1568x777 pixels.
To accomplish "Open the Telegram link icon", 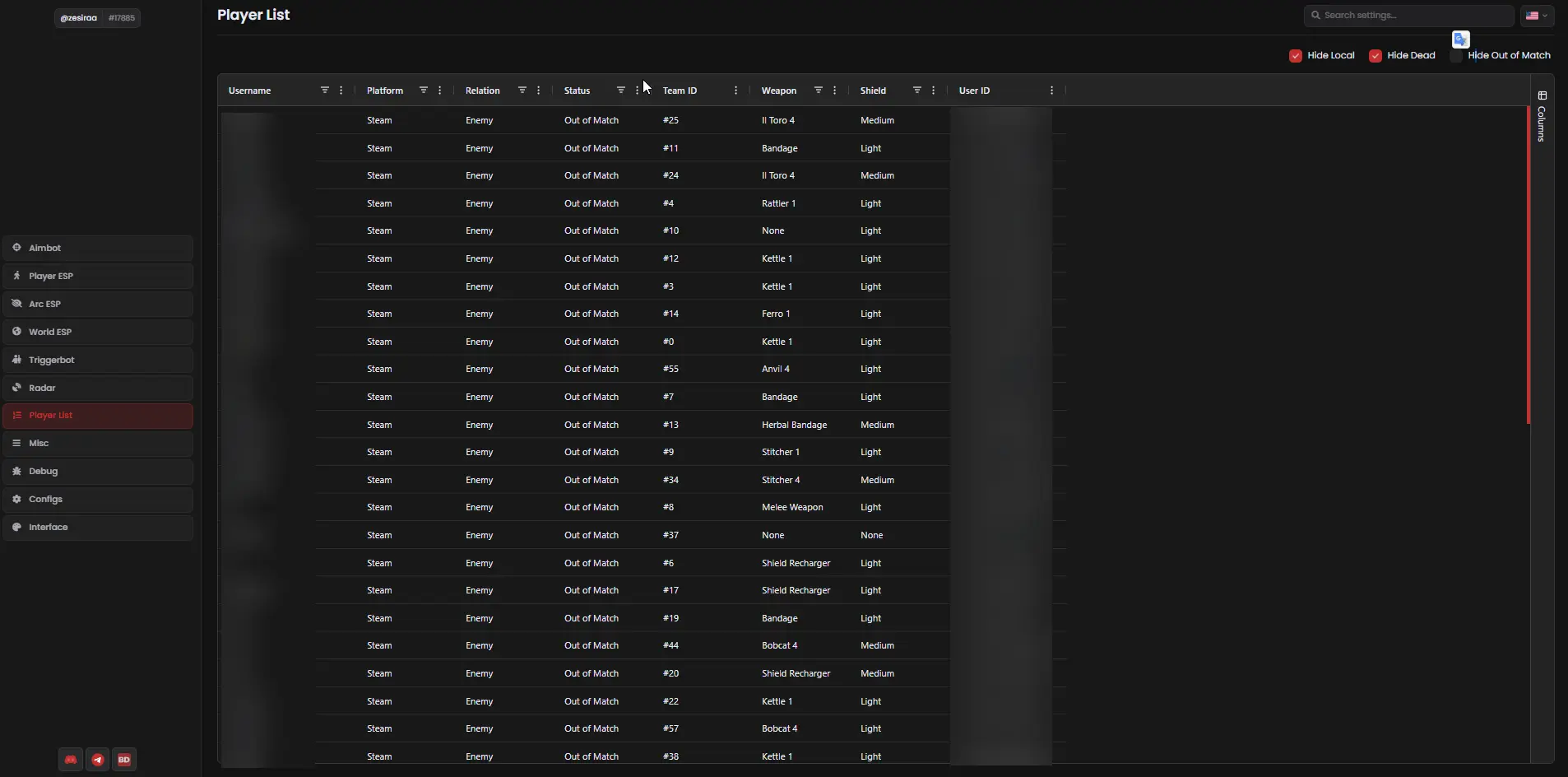I will point(98,760).
